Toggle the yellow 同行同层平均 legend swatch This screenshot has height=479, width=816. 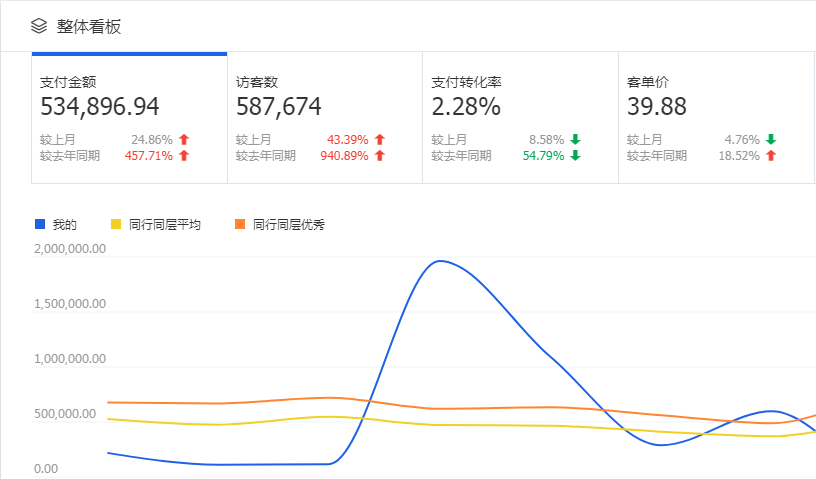(x=116, y=224)
